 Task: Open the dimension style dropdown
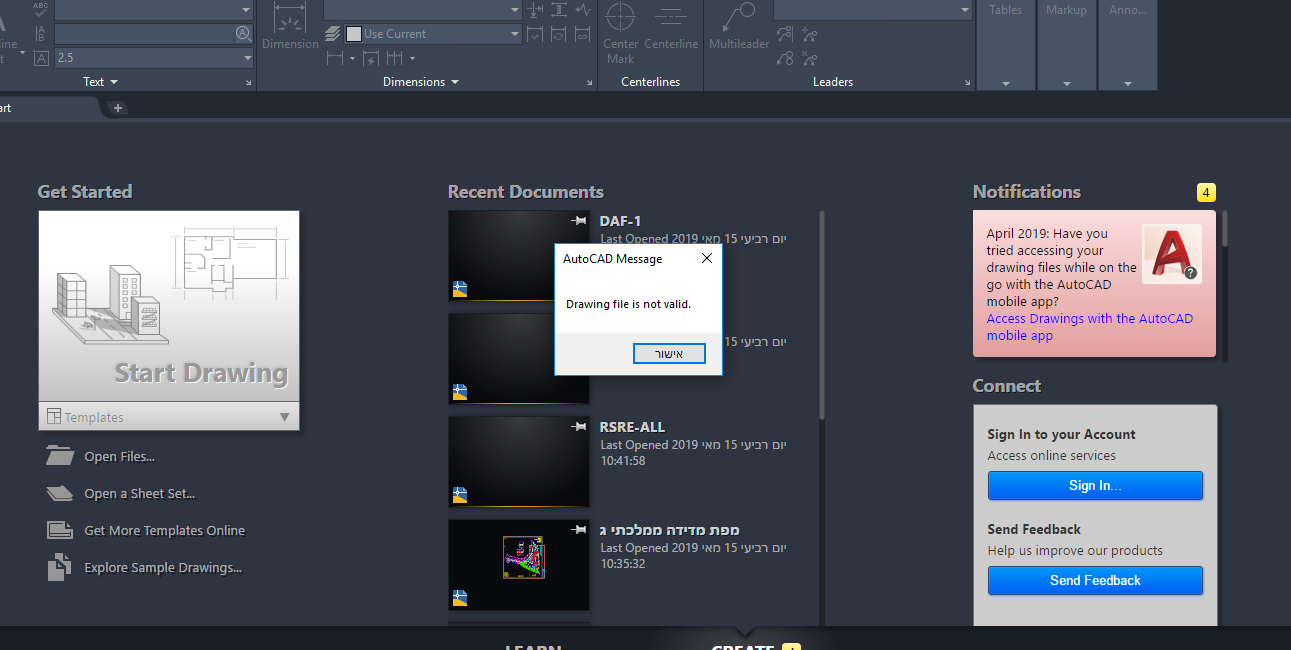pos(514,9)
